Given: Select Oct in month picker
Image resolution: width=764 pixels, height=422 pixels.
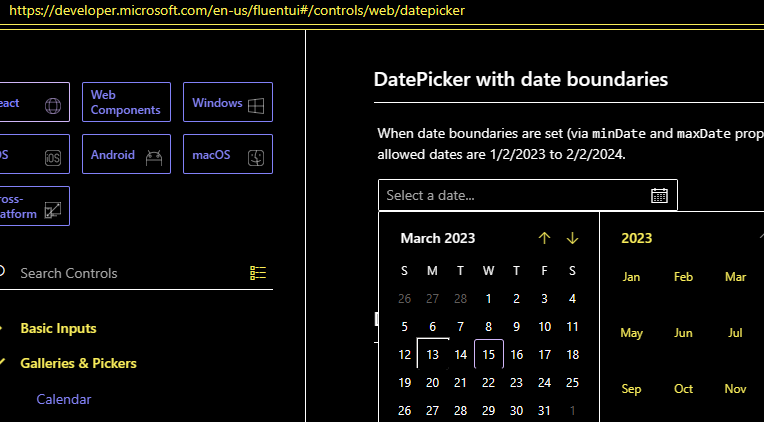Looking at the screenshot, I should tap(683, 389).
